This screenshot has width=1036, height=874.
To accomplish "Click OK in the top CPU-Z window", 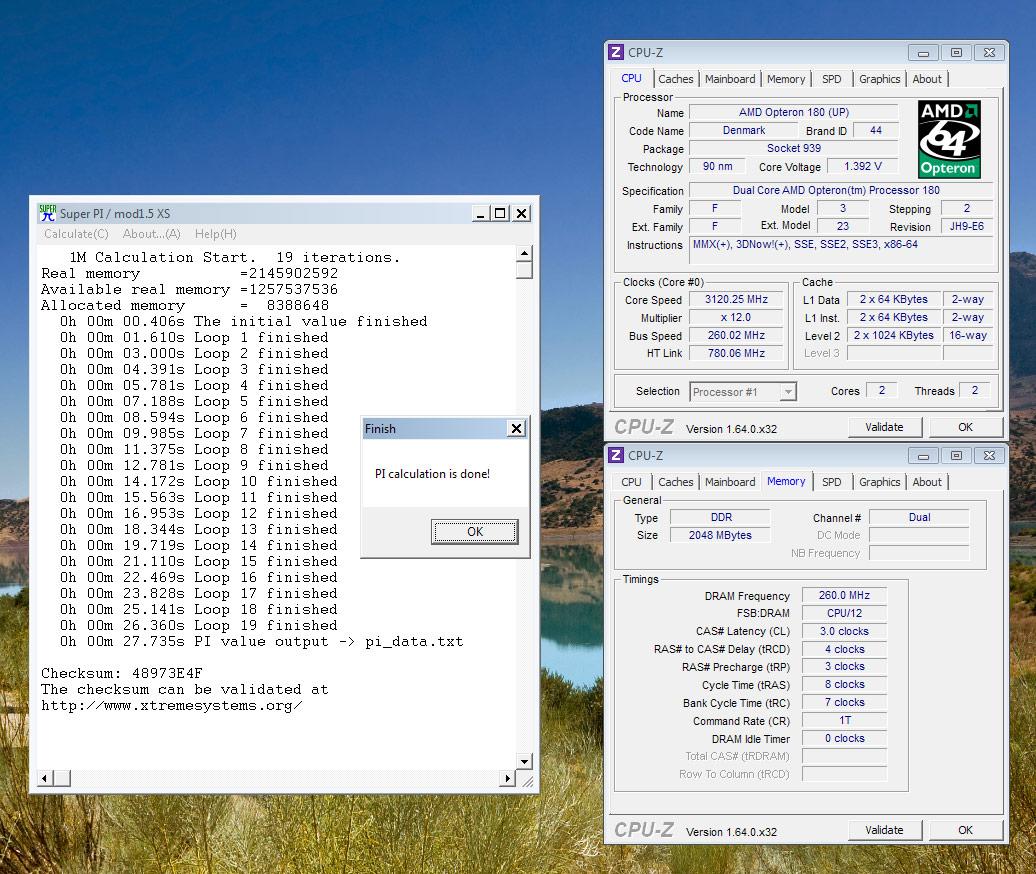I will (x=965, y=427).
